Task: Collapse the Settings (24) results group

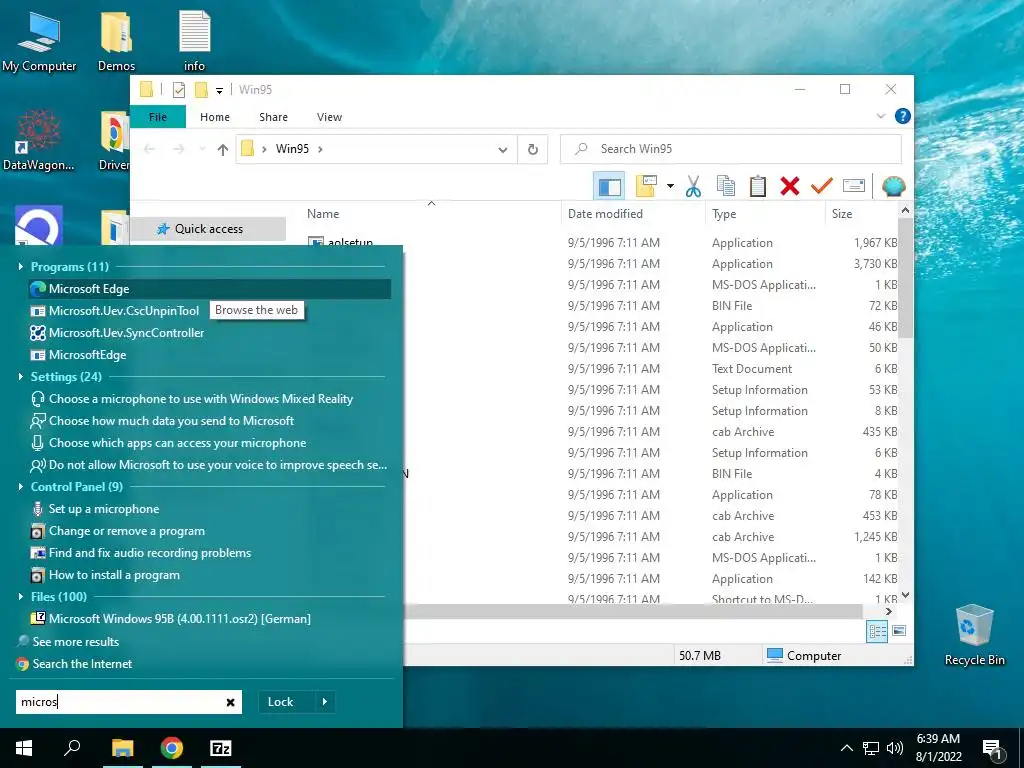Action: 21,377
